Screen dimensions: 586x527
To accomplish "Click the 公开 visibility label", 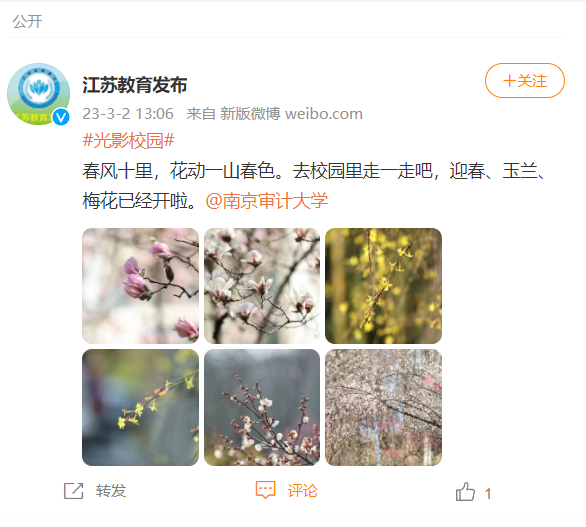I will point(27,21).
